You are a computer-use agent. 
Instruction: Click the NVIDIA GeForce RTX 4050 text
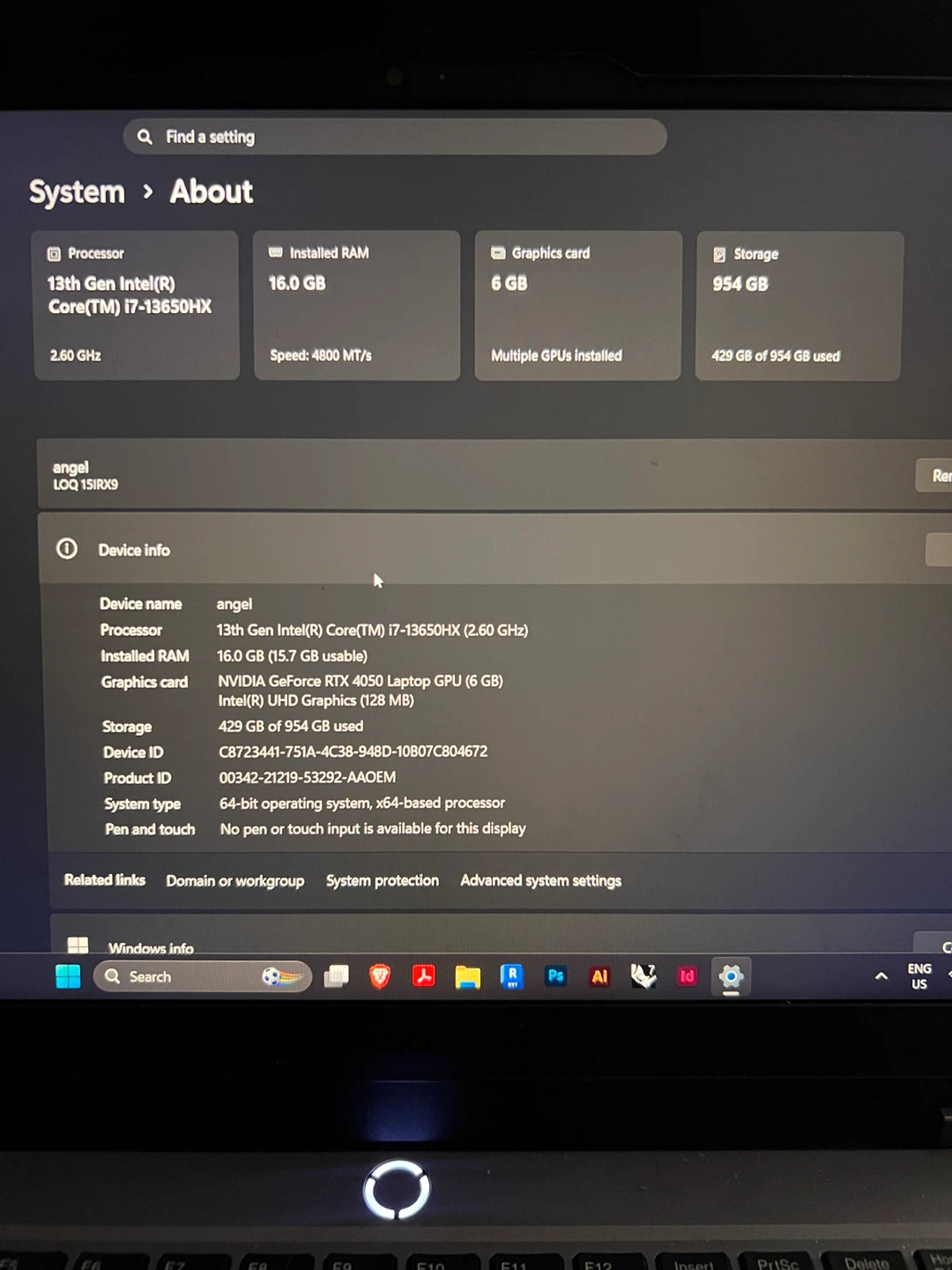click(x=361, y=681)
